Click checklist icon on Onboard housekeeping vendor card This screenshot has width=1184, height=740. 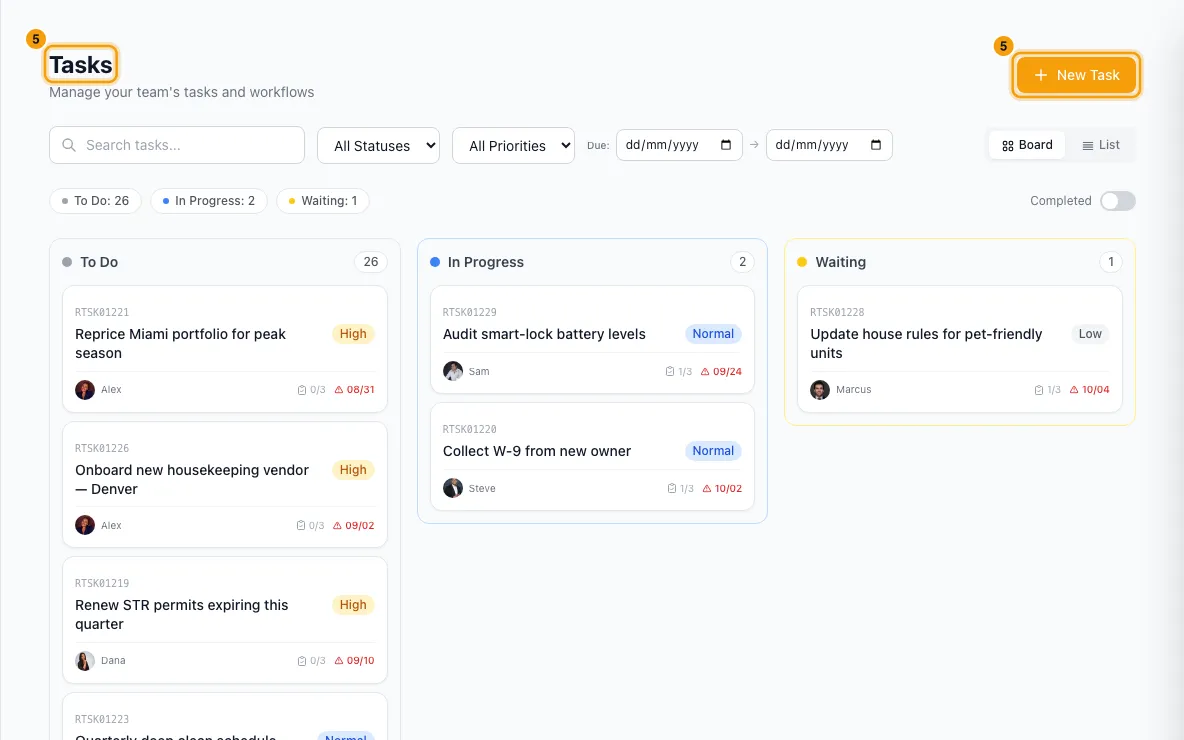coord(301,526)
